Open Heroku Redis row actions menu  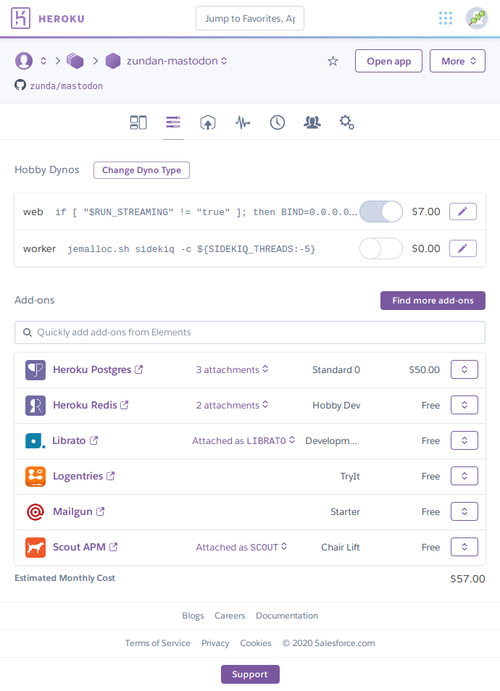(464, 405)
